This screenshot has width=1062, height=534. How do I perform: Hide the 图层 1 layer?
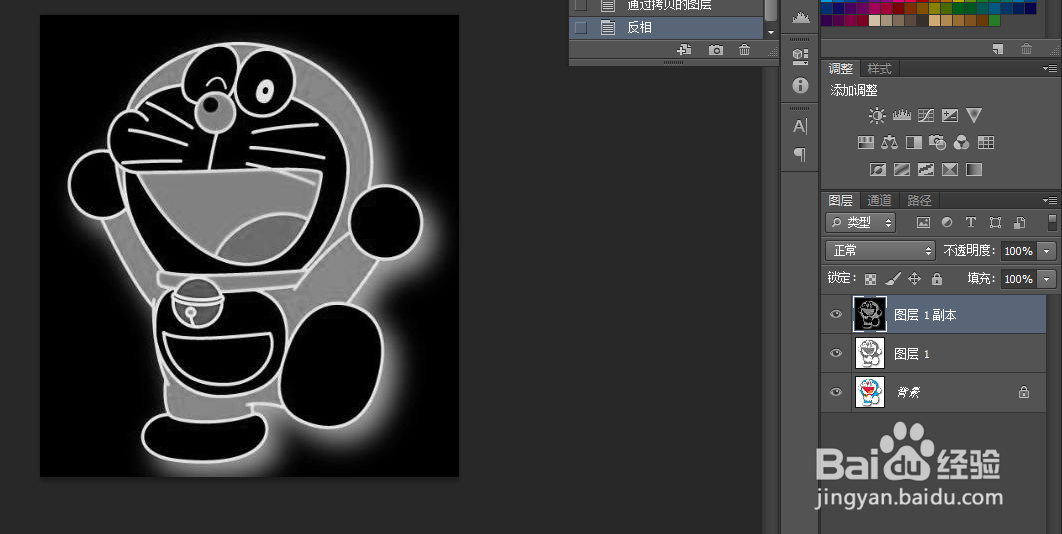[836, 353]
